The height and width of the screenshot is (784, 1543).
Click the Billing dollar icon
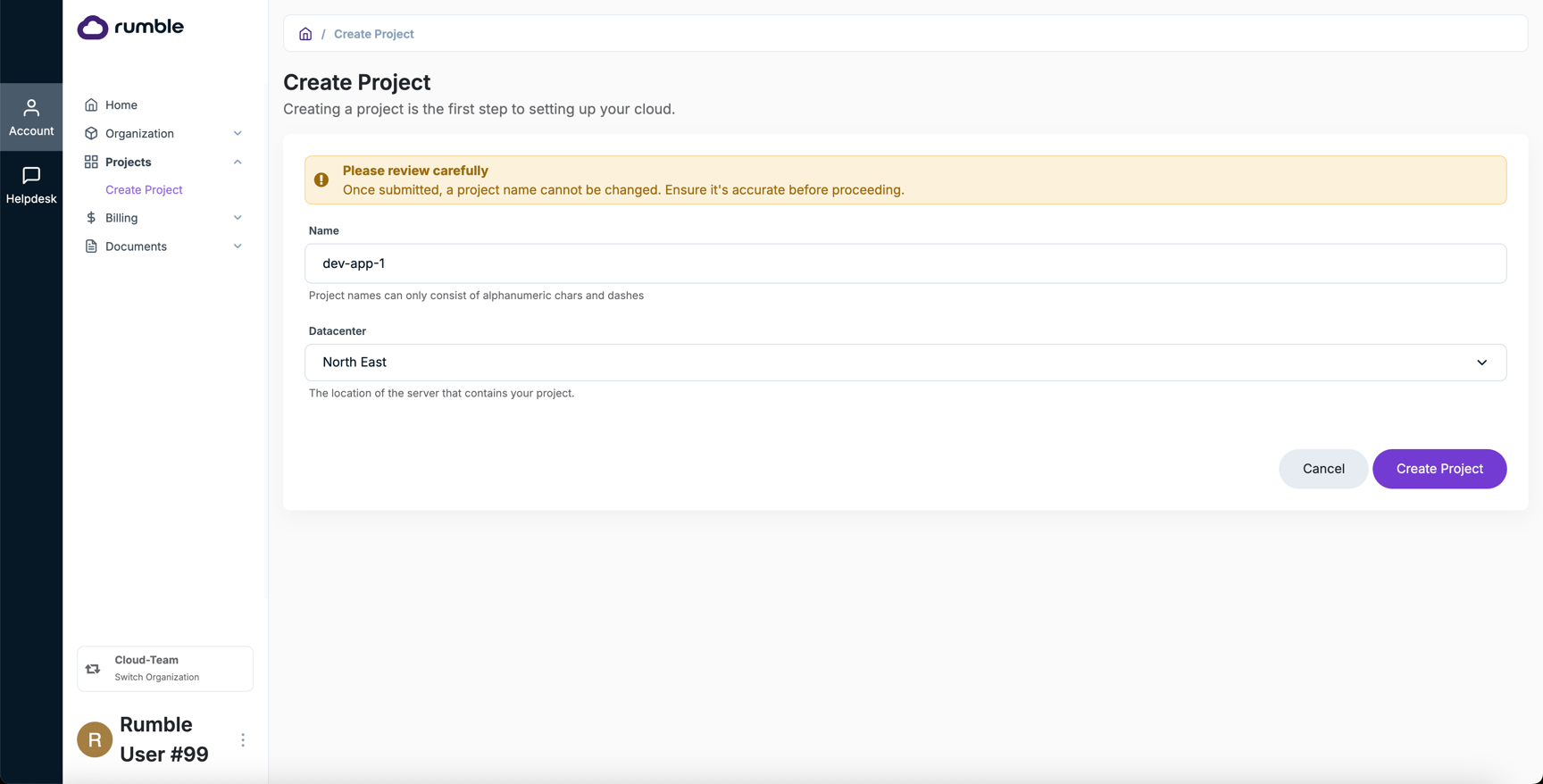[x=91, y=218]
